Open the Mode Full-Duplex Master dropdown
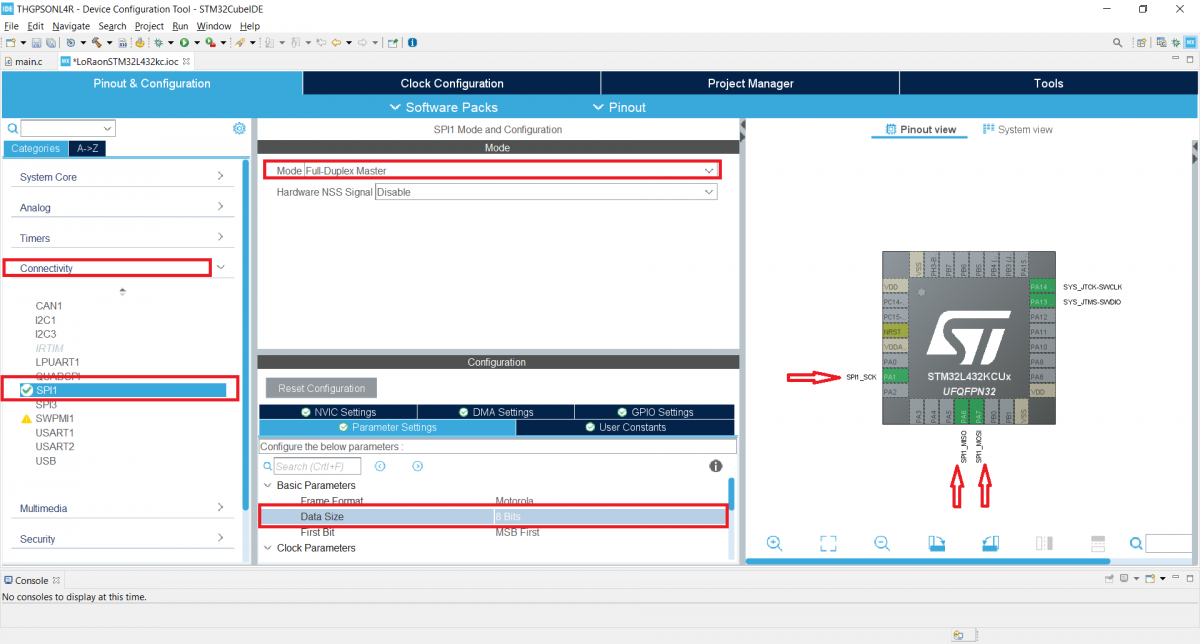The width and height of the screenshot is (1200, 644). tap(510, 171)
